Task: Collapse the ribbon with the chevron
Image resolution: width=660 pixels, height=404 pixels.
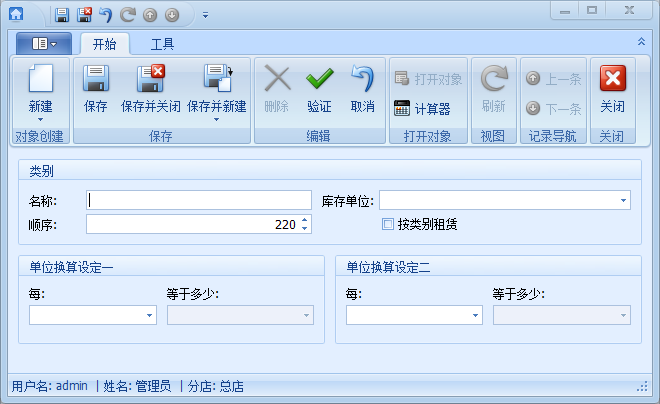Action: click(641, 41)
